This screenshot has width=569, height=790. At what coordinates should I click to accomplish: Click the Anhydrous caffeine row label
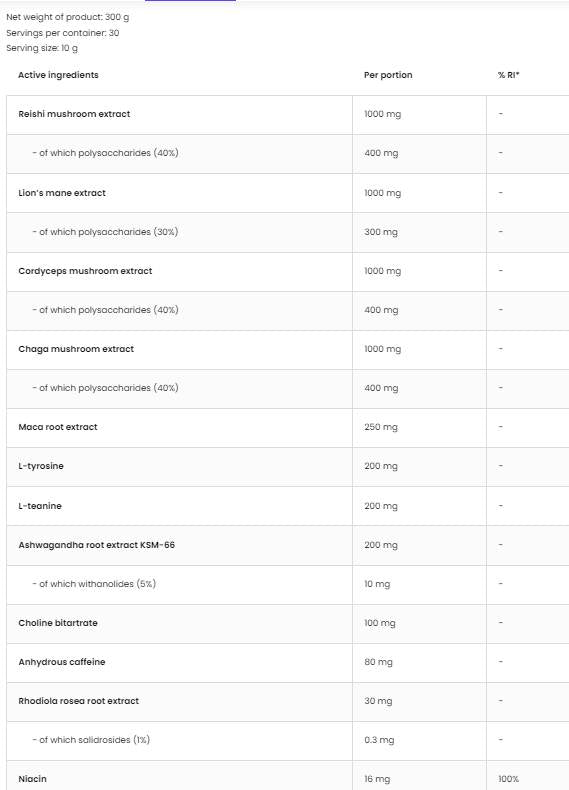coord(62,662)
